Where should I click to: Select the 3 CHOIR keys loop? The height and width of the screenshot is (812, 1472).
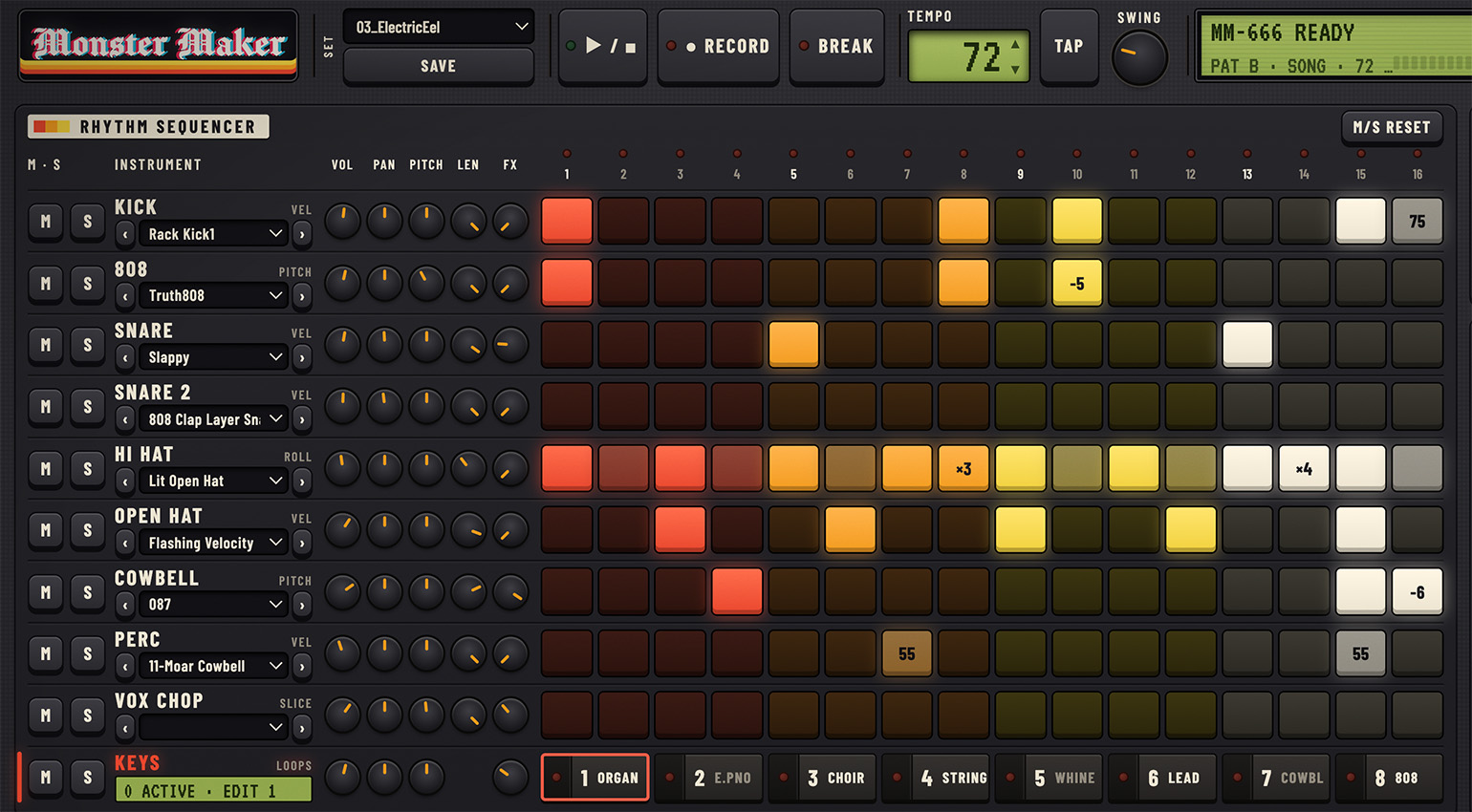point(822,778)
